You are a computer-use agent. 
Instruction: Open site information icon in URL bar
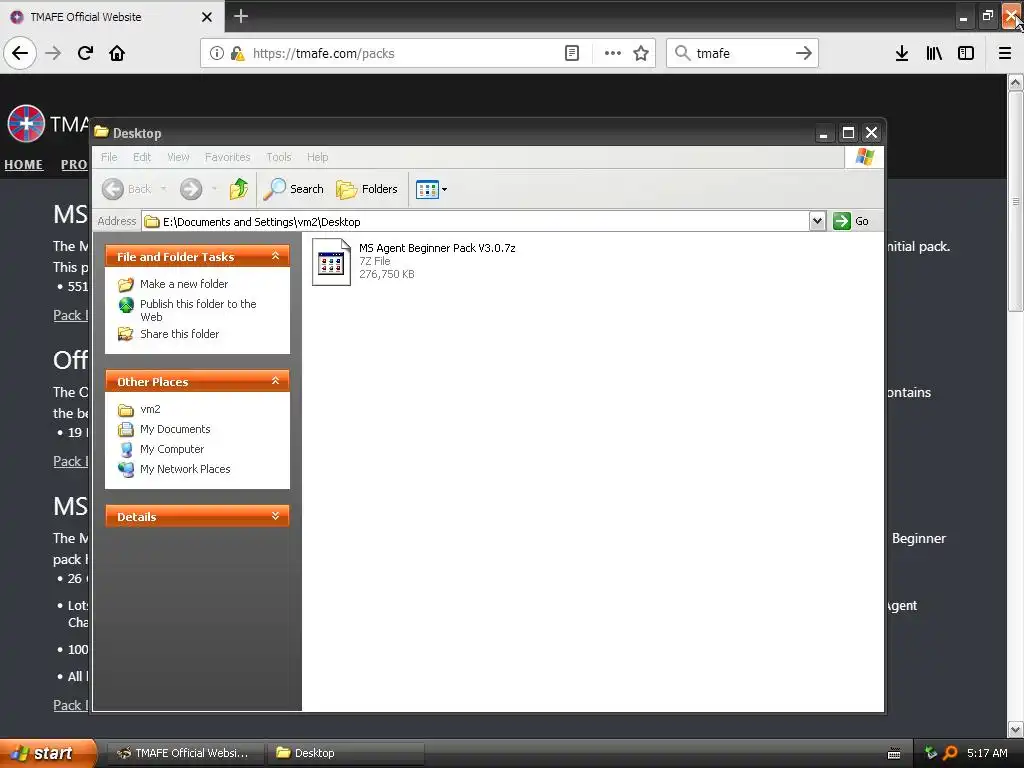pos(216,53)
